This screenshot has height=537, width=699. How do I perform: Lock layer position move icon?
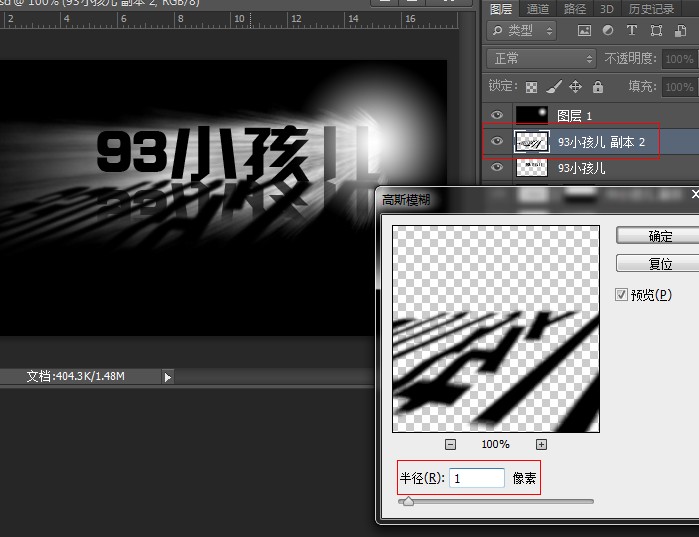[576, 87]
